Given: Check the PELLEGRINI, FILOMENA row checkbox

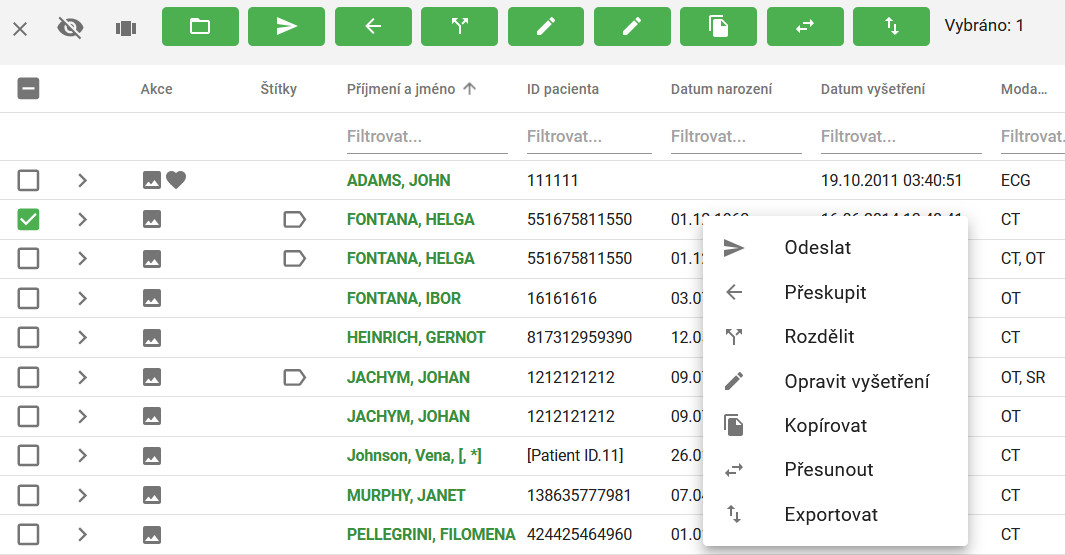Looking at the screenshot, I should point(29,535).
